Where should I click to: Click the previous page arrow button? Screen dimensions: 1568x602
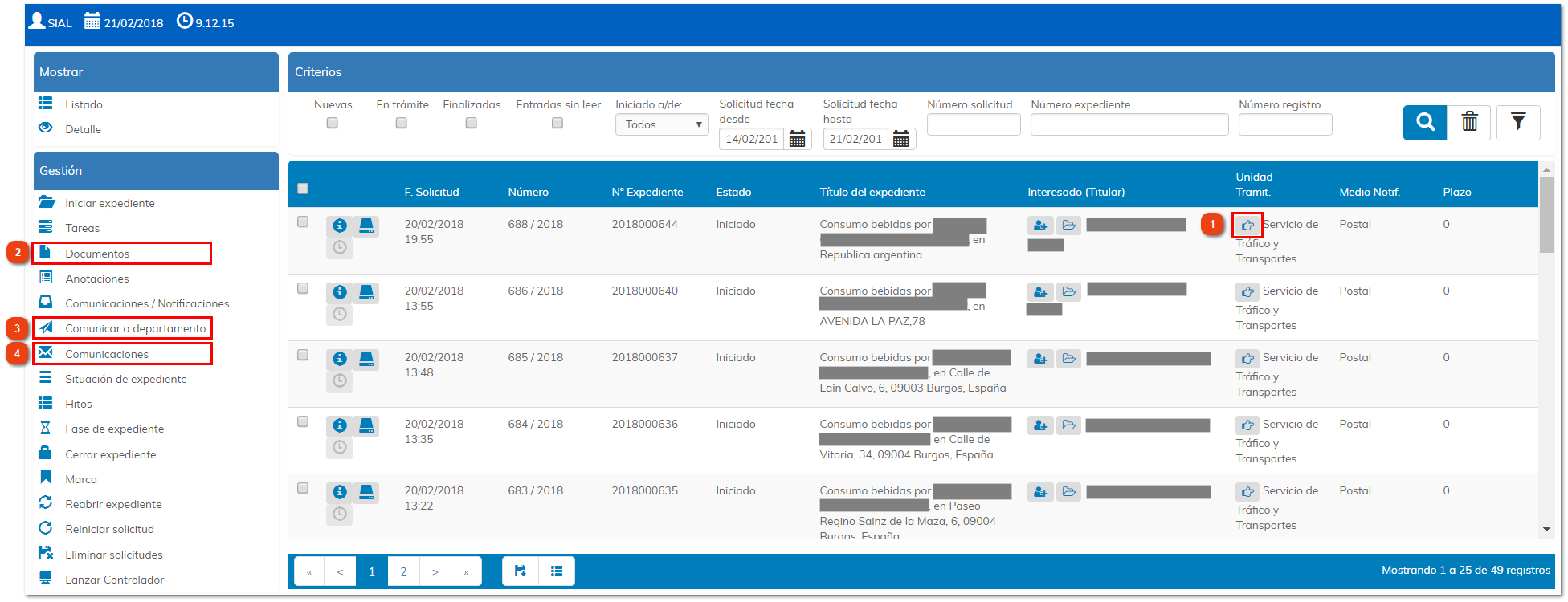pos(341,571)
